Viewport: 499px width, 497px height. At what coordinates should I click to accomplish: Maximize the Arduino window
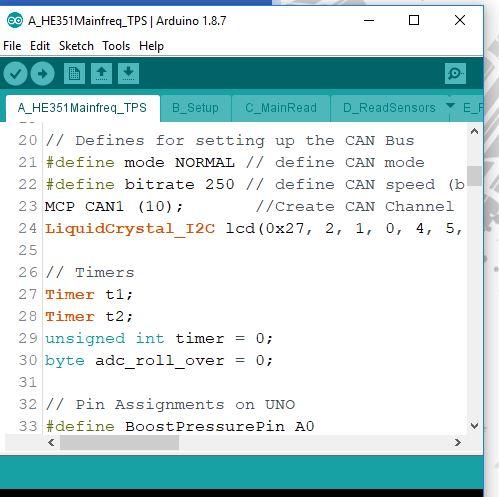[414, 21]
